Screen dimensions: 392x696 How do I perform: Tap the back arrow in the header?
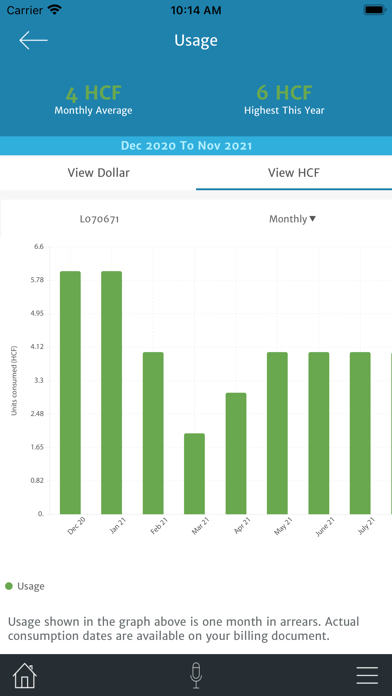click(x=33, y=40)
